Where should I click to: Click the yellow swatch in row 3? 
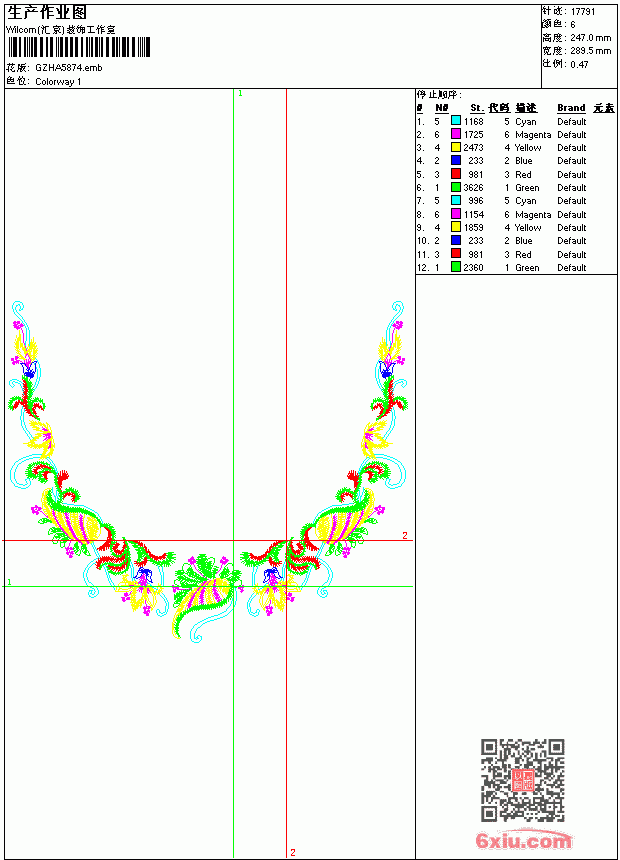click(455, 147)
